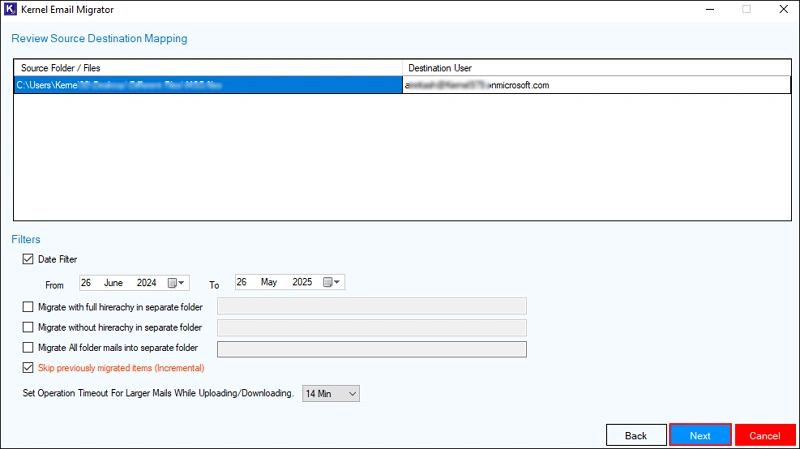Viewport: 800px width, 449px height.
Task: Click the full hierarchy folder name field
Action: (372, 306)
